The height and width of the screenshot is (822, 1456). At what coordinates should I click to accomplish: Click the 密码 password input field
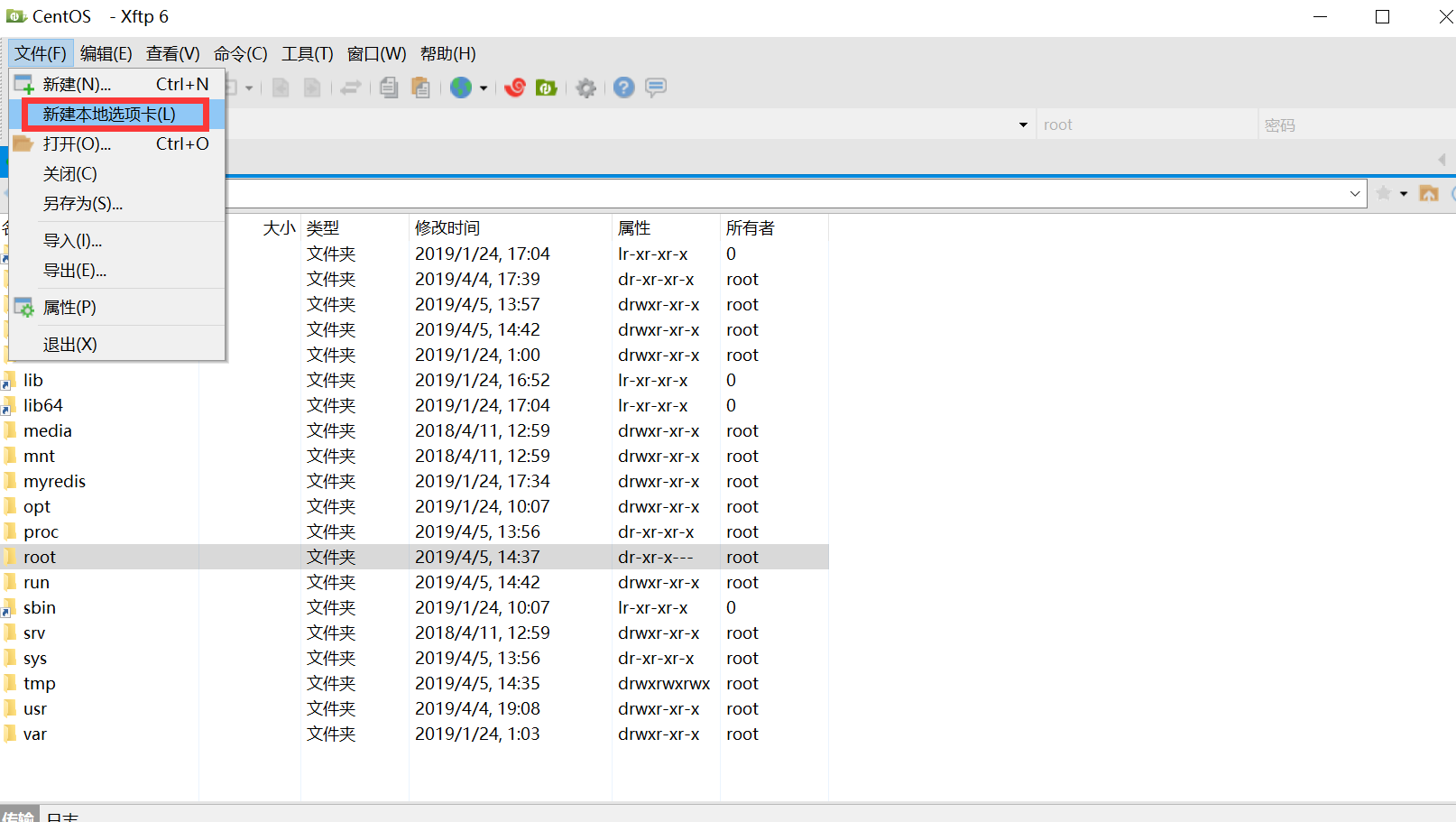pyautogui.click(x=1357, y=125)
